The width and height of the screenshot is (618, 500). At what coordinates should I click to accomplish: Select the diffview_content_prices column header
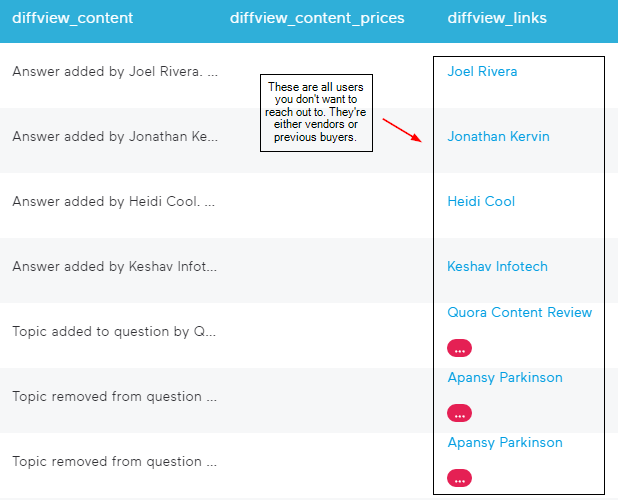click(317, 18)
